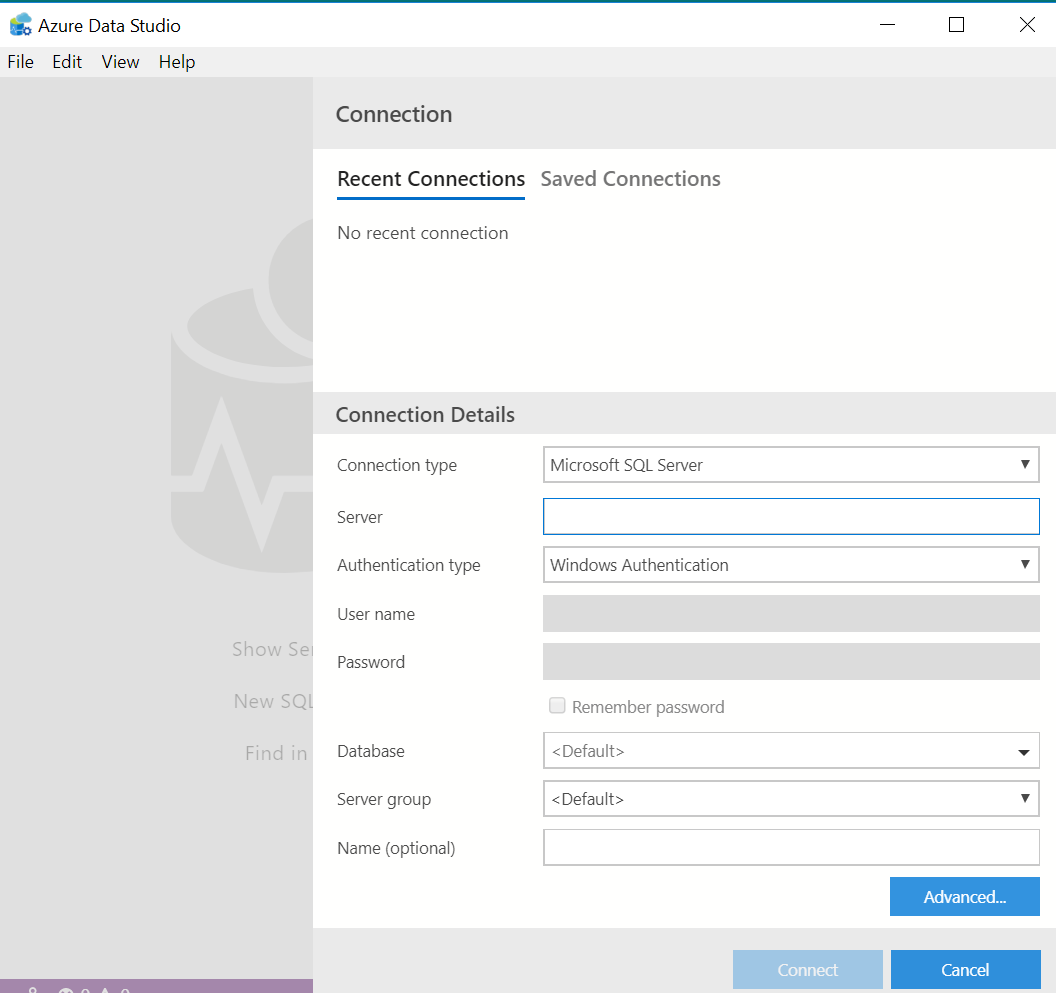Open the View menu
Image resolution: width=1056 pixels, height=993 pixels.
tap(120, 62)
